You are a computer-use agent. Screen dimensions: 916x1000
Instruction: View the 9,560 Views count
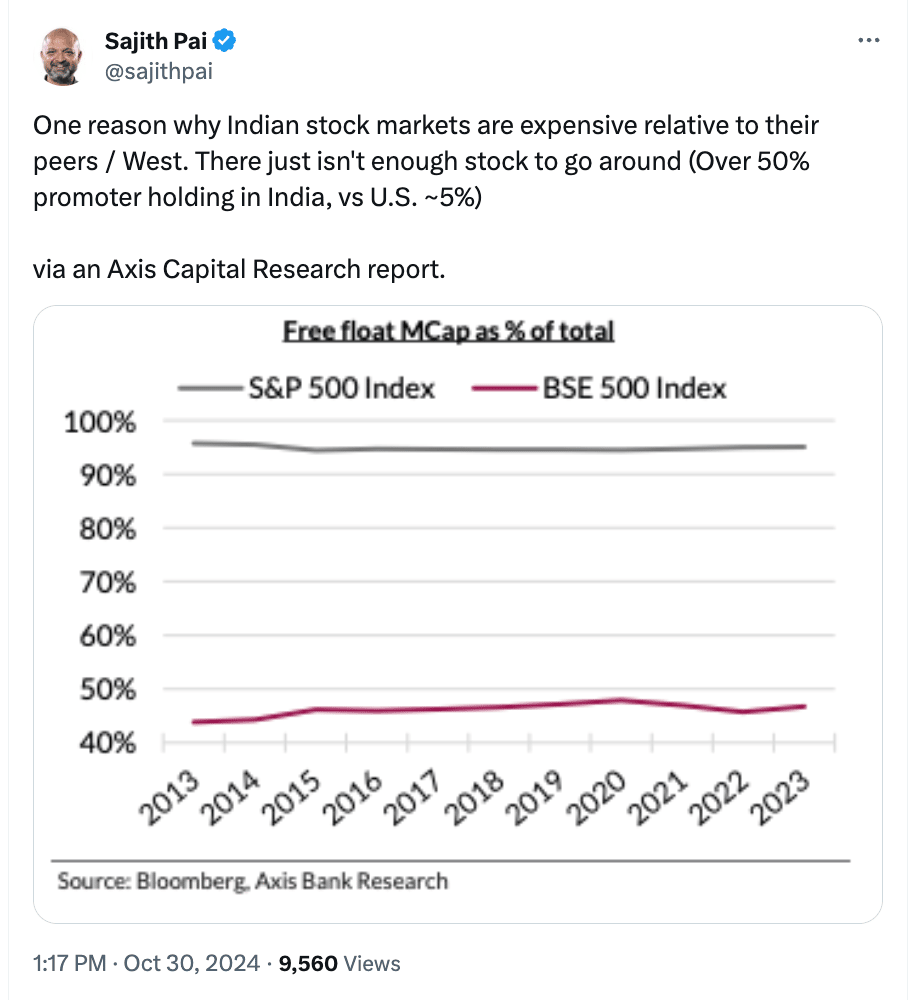click(x=339, y=963)
